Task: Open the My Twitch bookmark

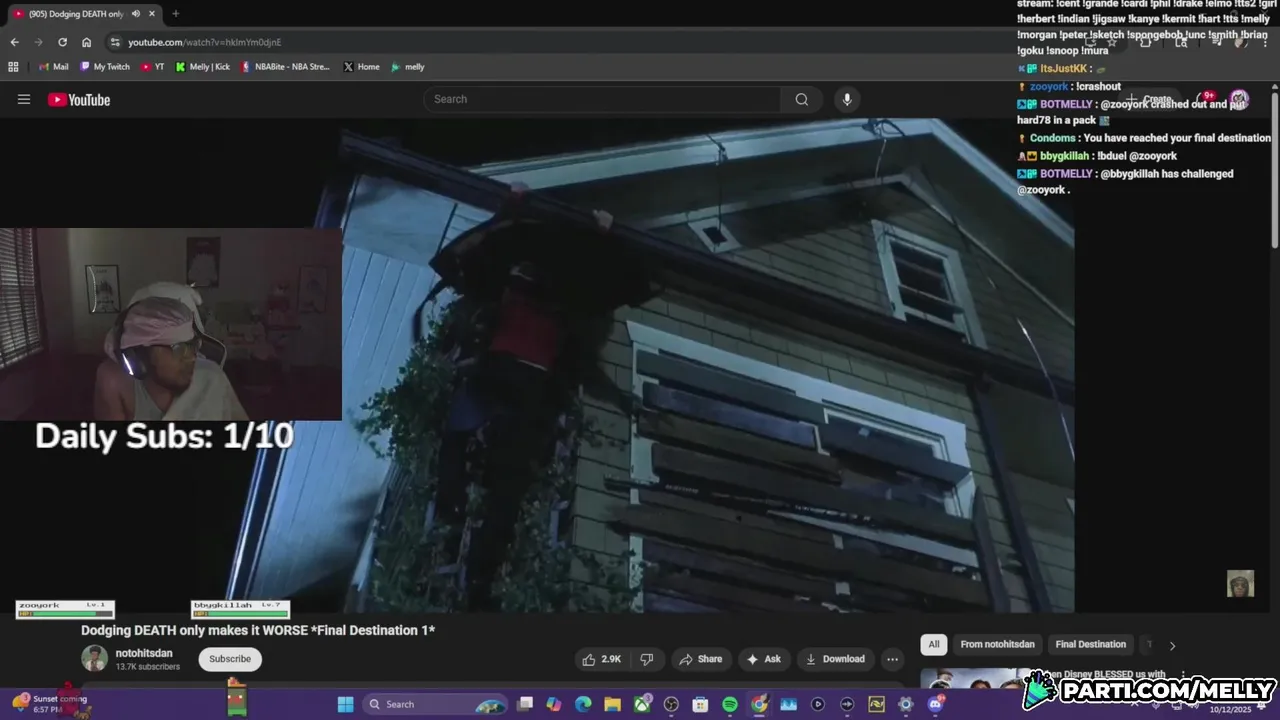Action: (x=105, y=67)
